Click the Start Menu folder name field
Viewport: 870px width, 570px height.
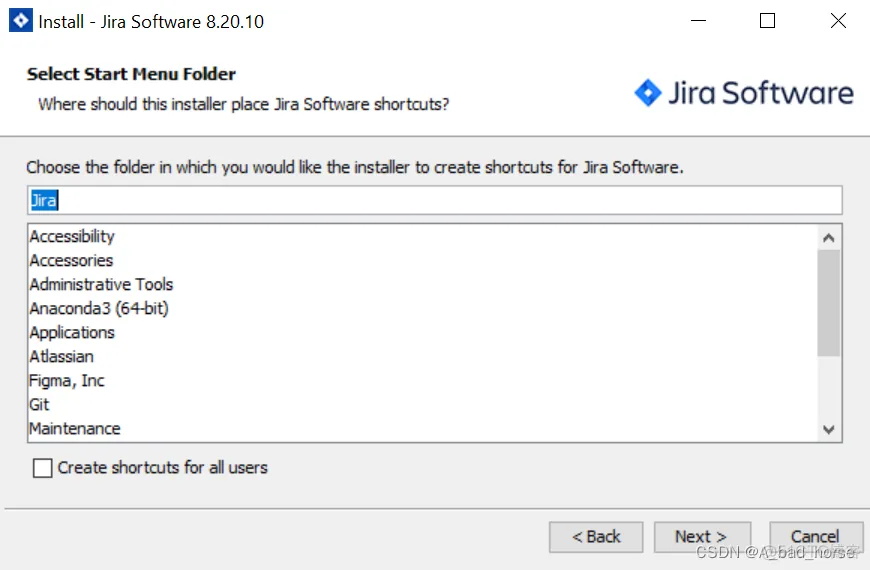pyautogui.click(x=434, y=200)
